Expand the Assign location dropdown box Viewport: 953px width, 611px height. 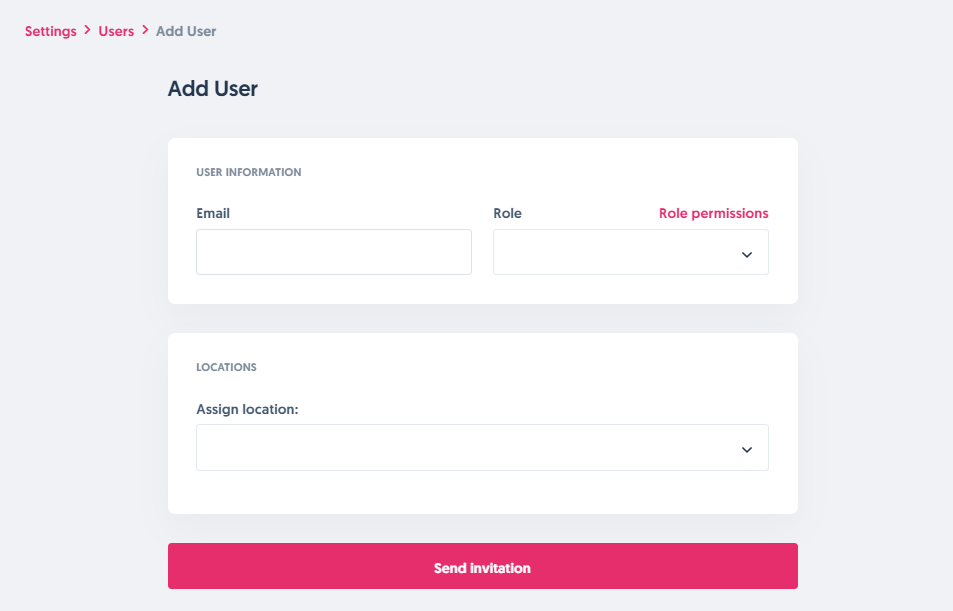tap(470, 448)
